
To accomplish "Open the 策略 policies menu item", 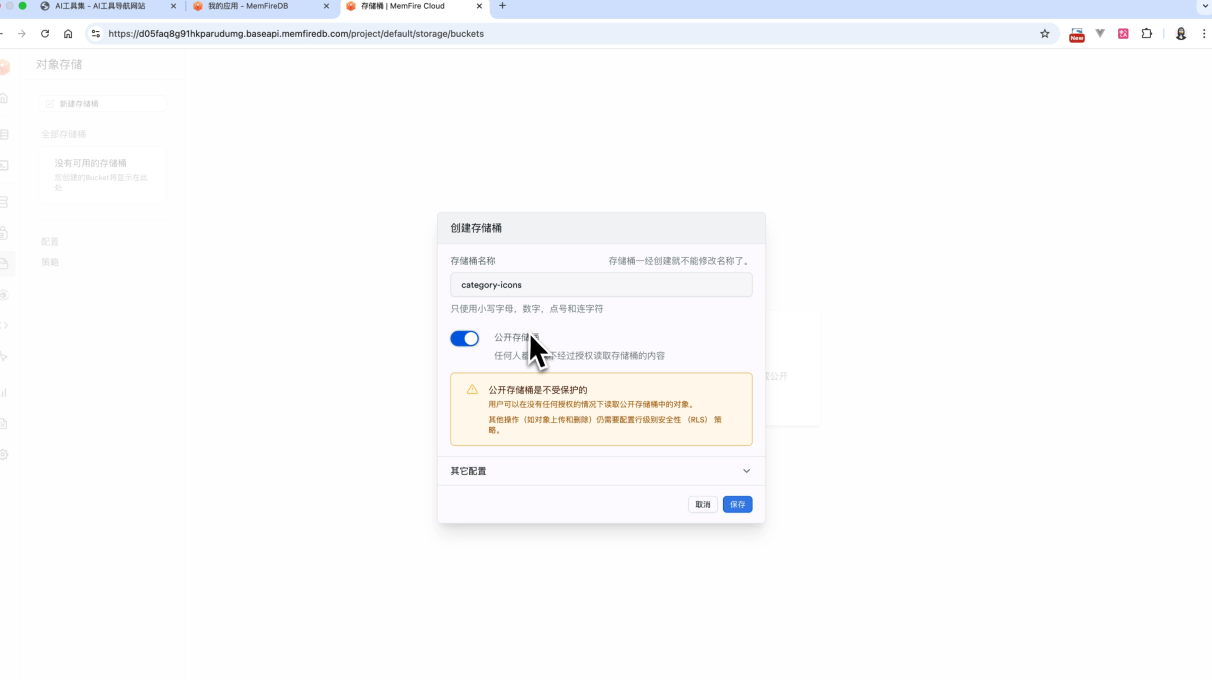I will point(50,262).
